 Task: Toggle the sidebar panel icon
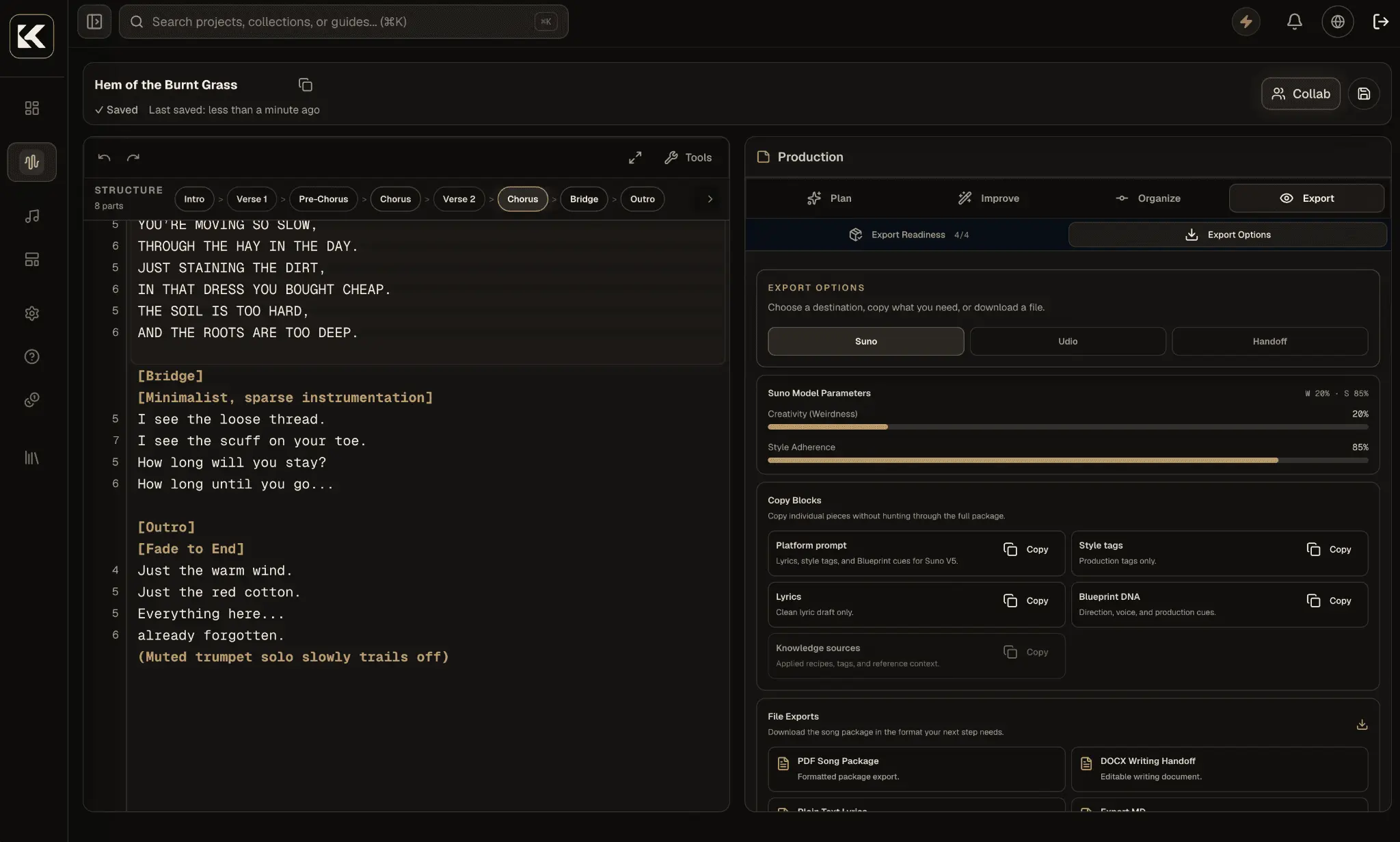tap(94, 22)
